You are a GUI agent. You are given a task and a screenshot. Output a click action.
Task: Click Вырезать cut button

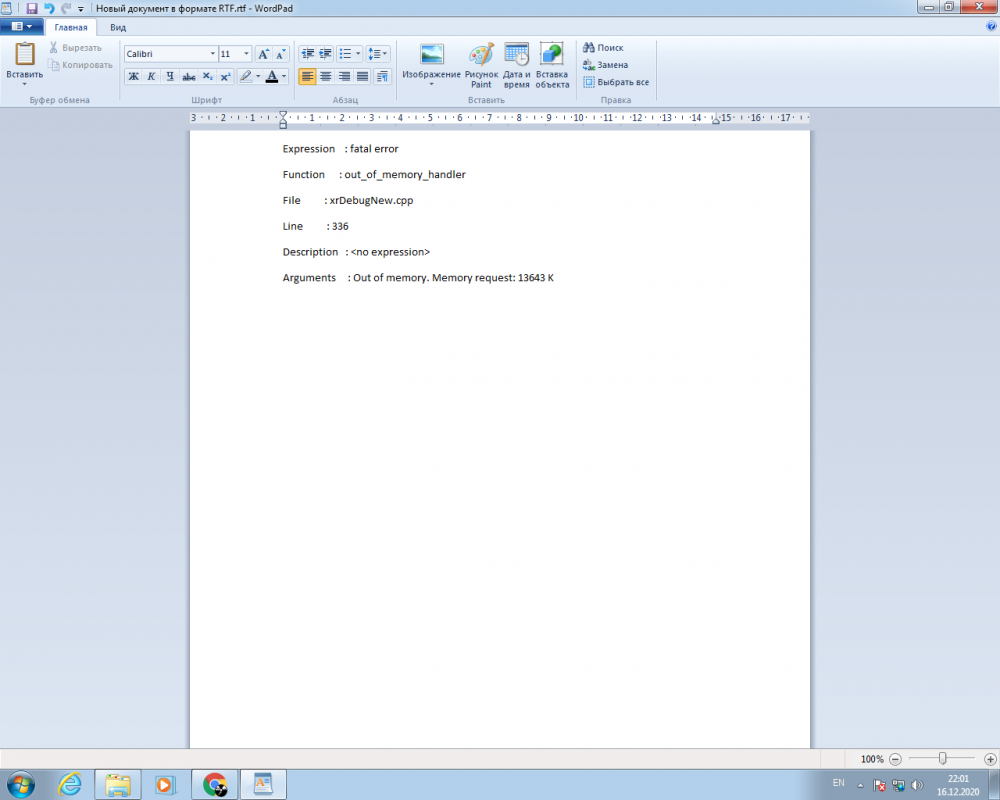pos(75,48)
